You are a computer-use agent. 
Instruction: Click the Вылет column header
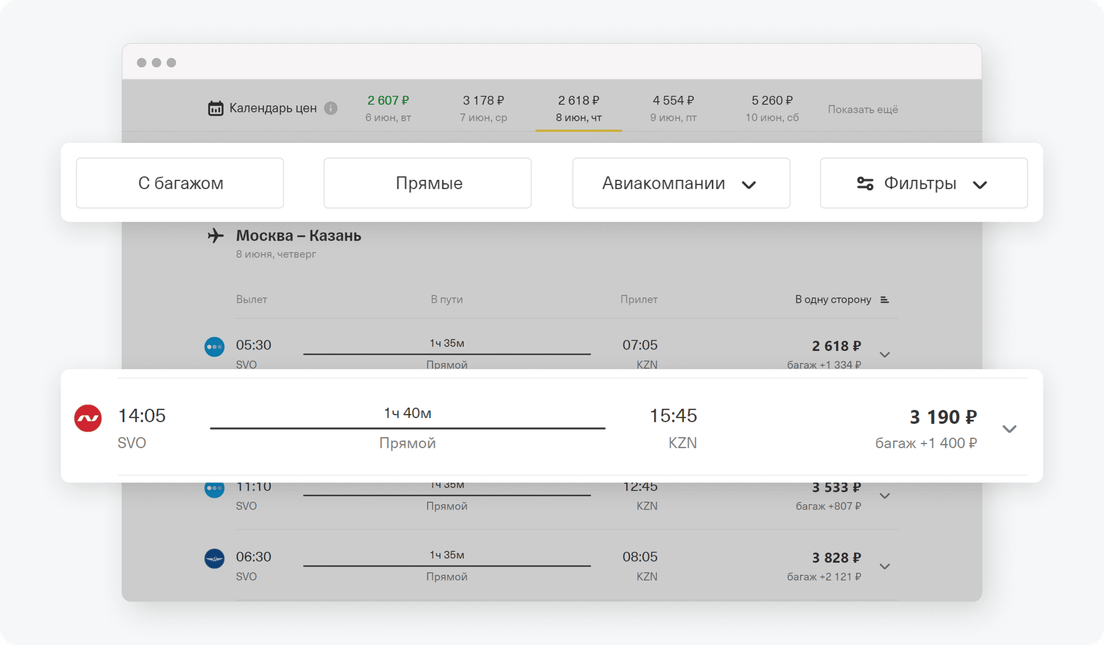(x=251, y=299)
